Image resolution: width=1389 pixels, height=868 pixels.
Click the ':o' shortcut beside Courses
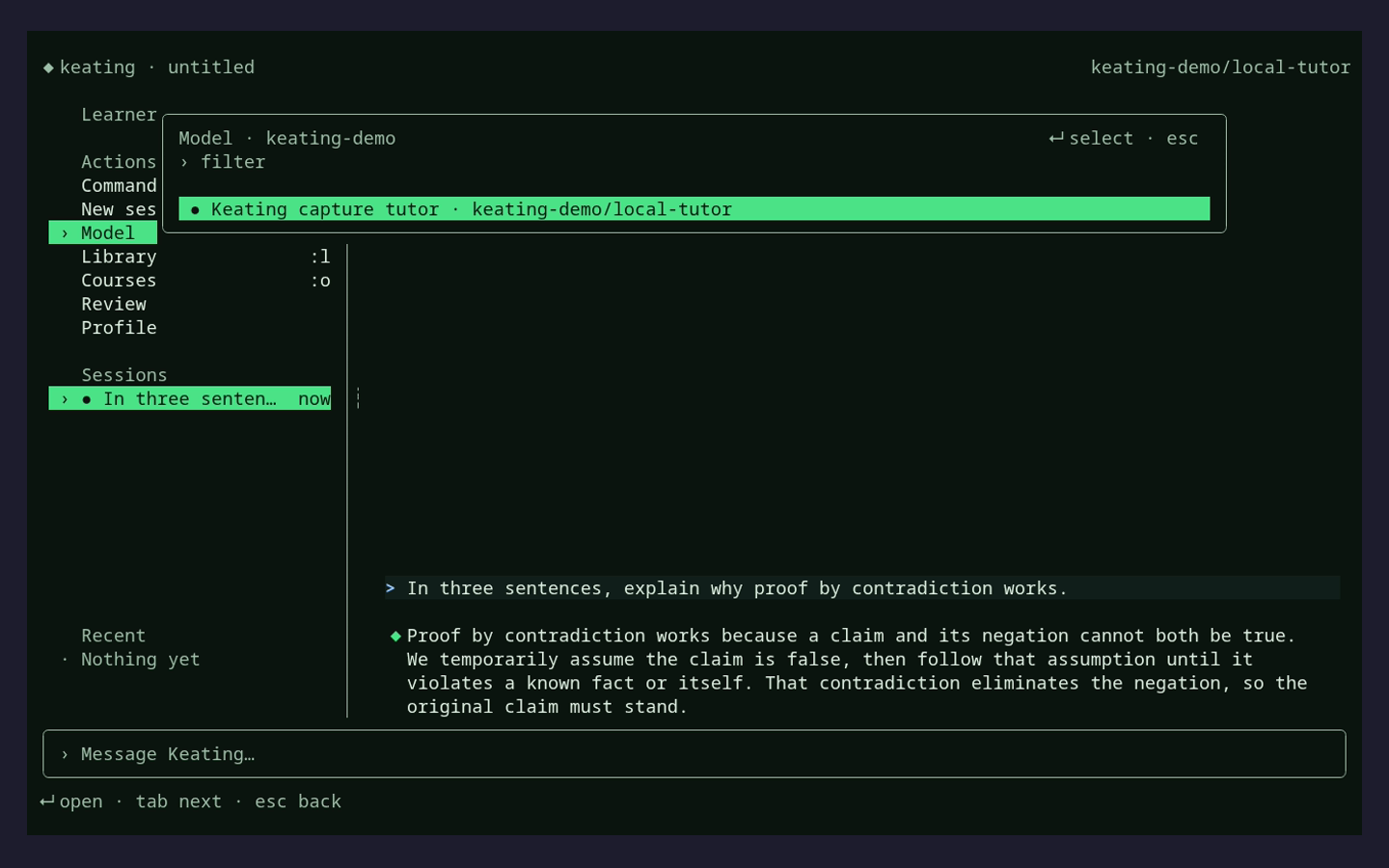(320, 281)
